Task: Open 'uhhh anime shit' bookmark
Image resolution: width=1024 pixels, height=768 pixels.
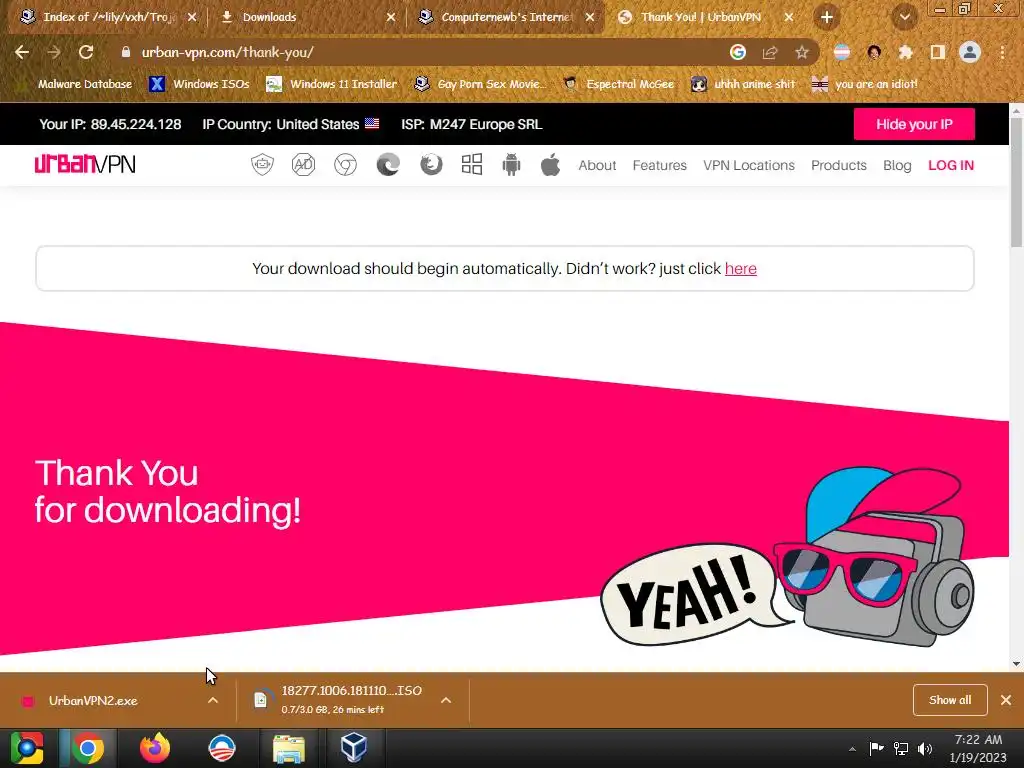Action: [743, 84]
